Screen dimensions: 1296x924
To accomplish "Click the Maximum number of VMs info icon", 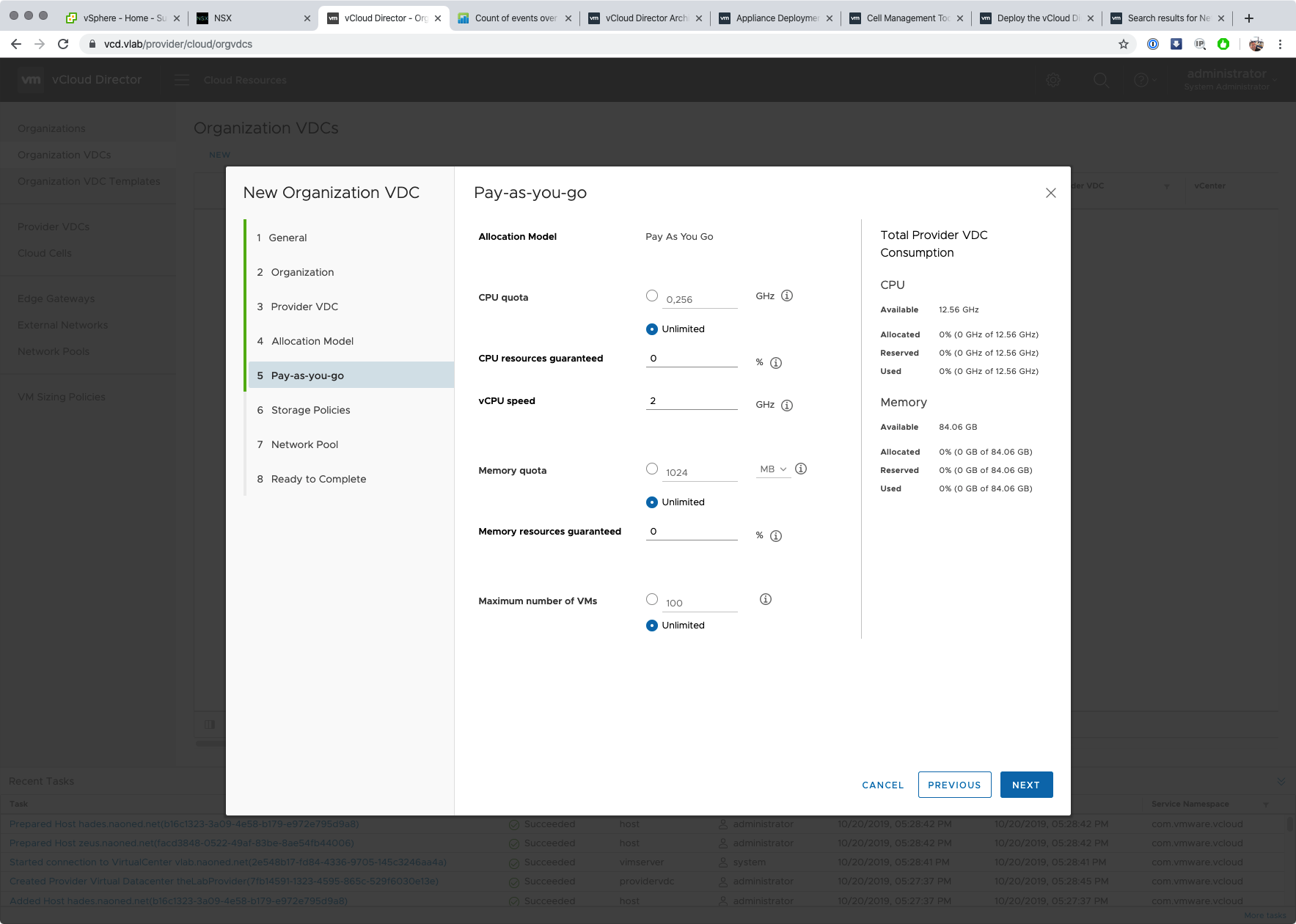I will (x=765, y=600).
